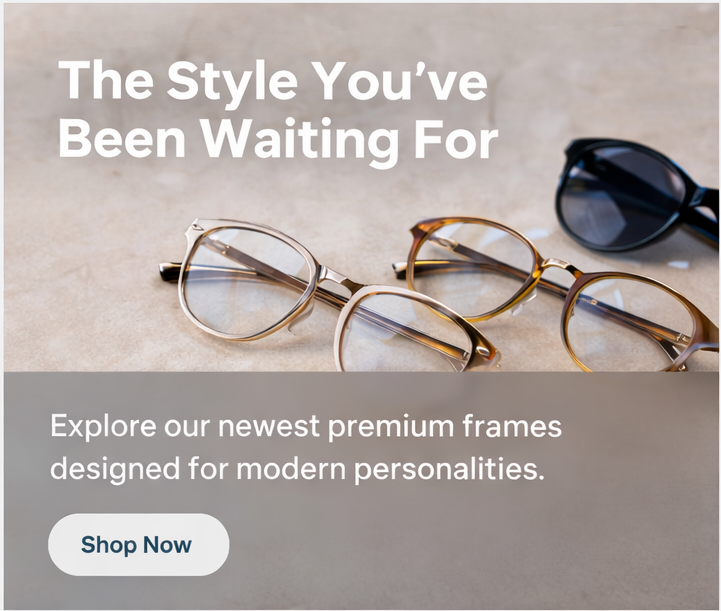Click the headline line "Been Waiting For"
This screenshot has height=611, width=721.
(x=279, y=140)
